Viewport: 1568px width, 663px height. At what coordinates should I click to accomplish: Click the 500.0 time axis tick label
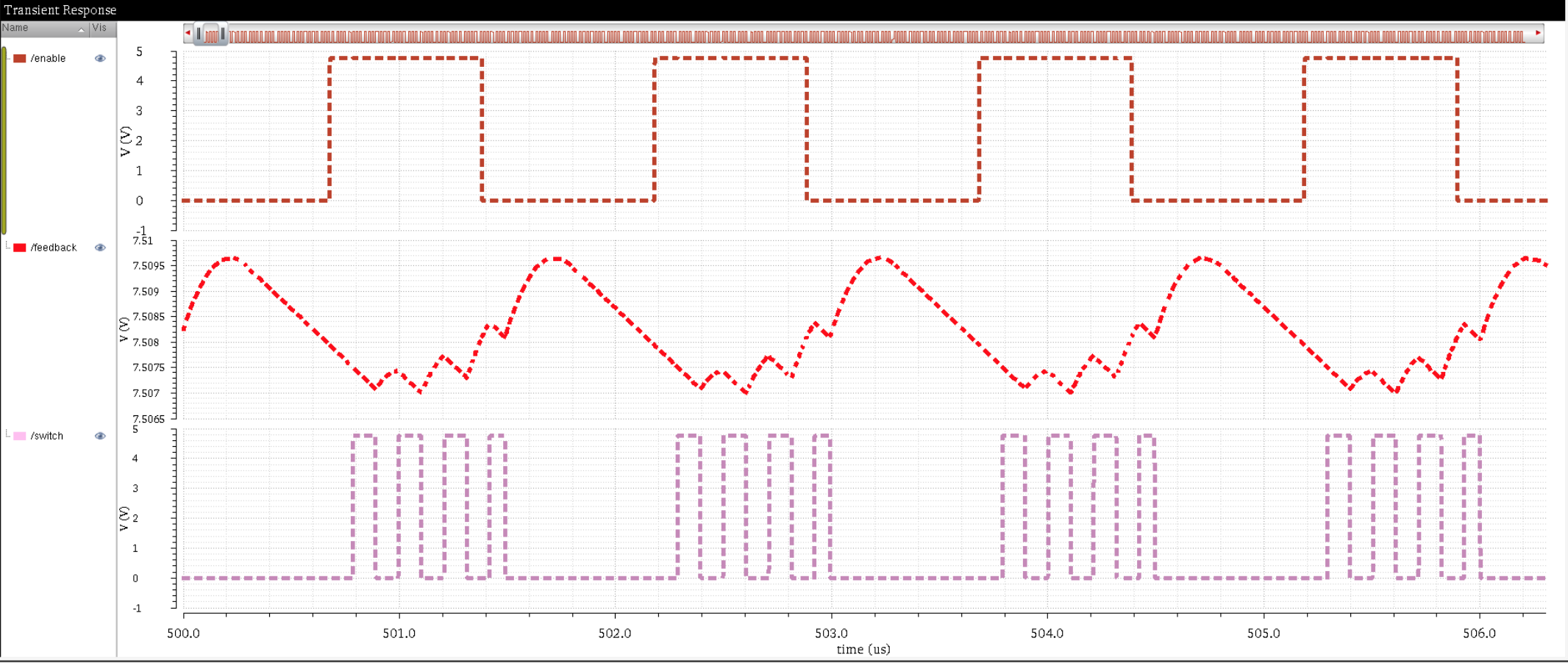(x=183, y=634)
